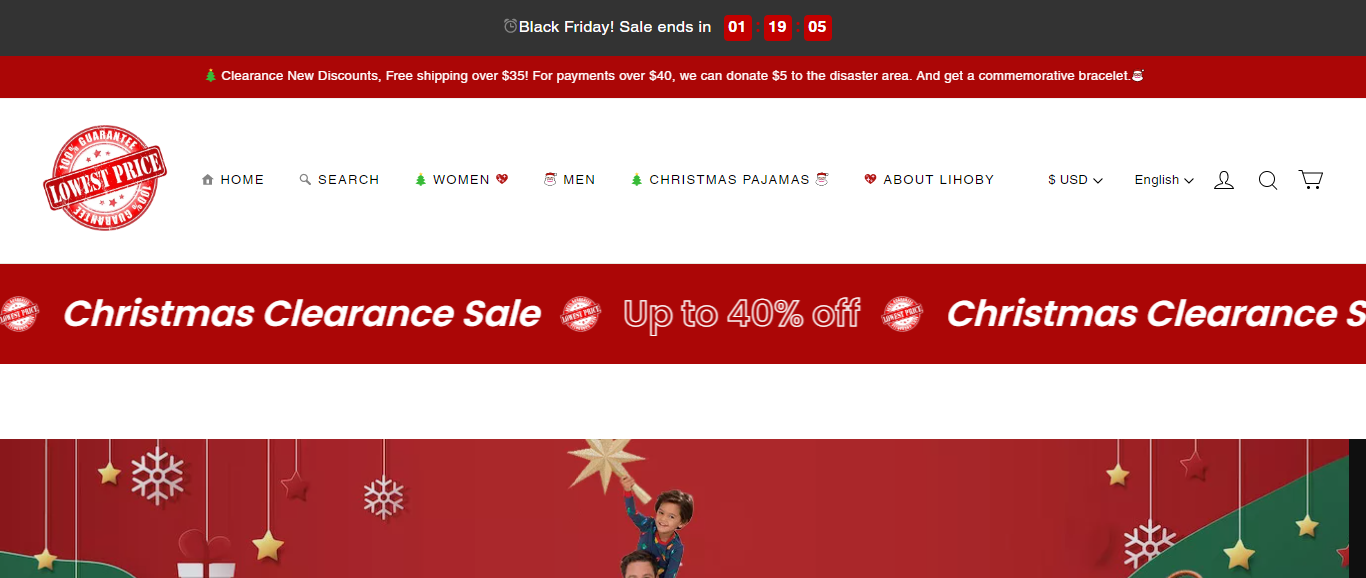
Task: Expand the USD currency dropdown
Action: coord(1075,180)
